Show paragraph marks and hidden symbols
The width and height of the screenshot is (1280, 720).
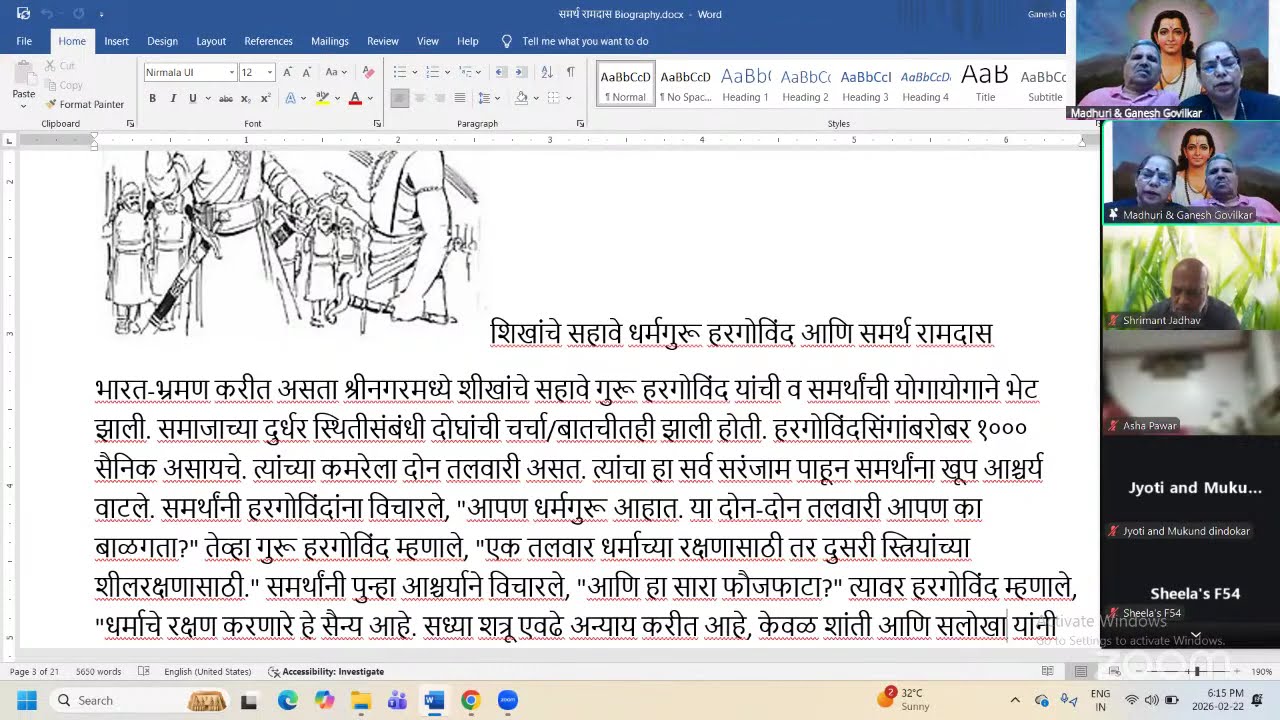click(570, 72)
